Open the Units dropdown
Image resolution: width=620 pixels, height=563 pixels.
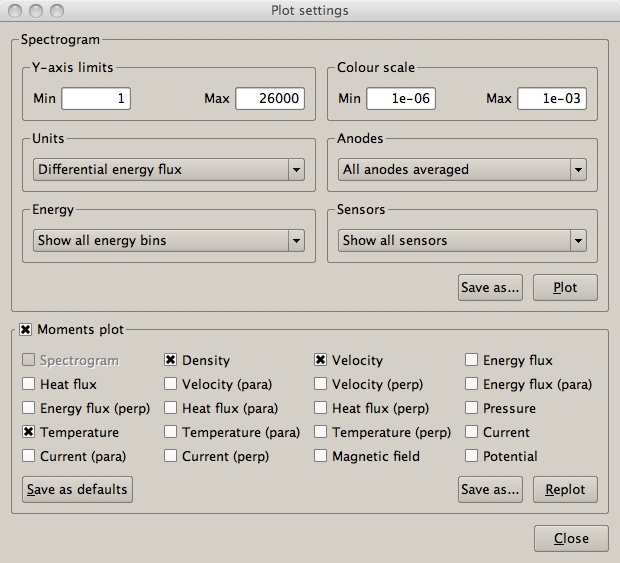pyautogui.click(x=169, y=170)
